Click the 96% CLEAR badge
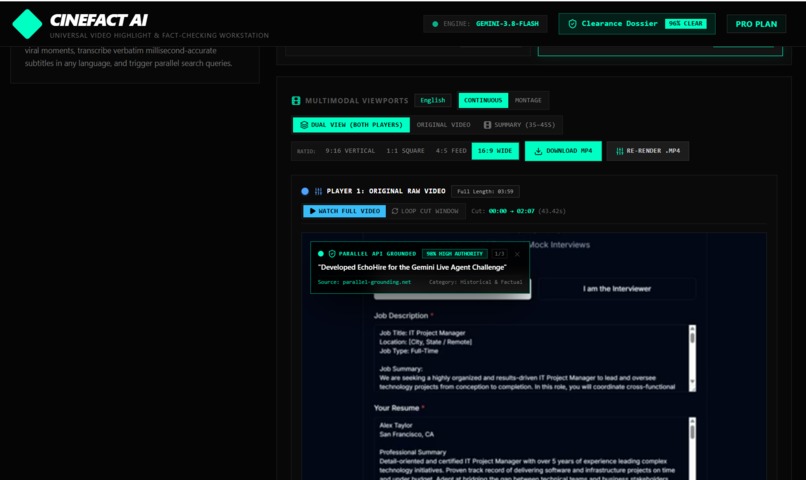Screen dimensions: 806x480 (x=686, y=24)
